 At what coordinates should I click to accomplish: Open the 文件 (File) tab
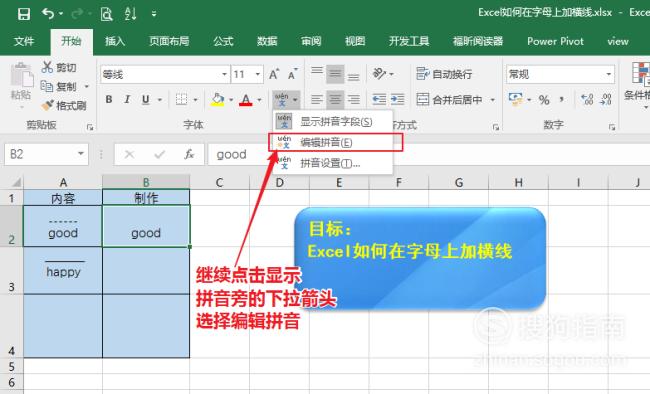pyautogui.click(x=24, y=41)
